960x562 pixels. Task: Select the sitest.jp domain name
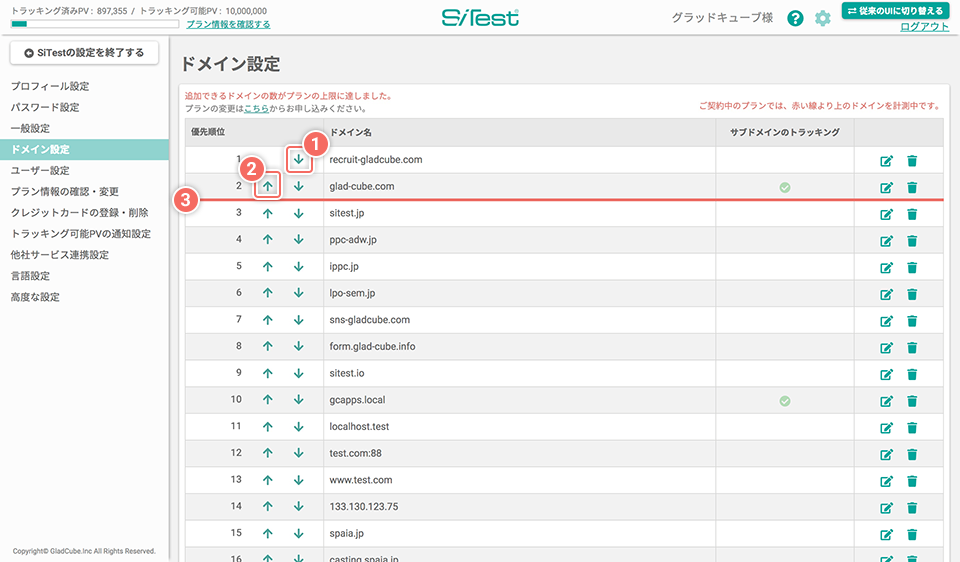coord(347,213)
